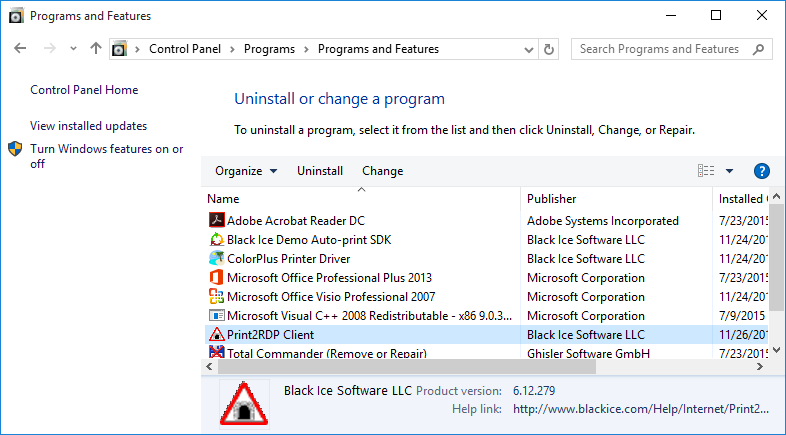Click the refresh button beside address bar

[x=549, y=49]
